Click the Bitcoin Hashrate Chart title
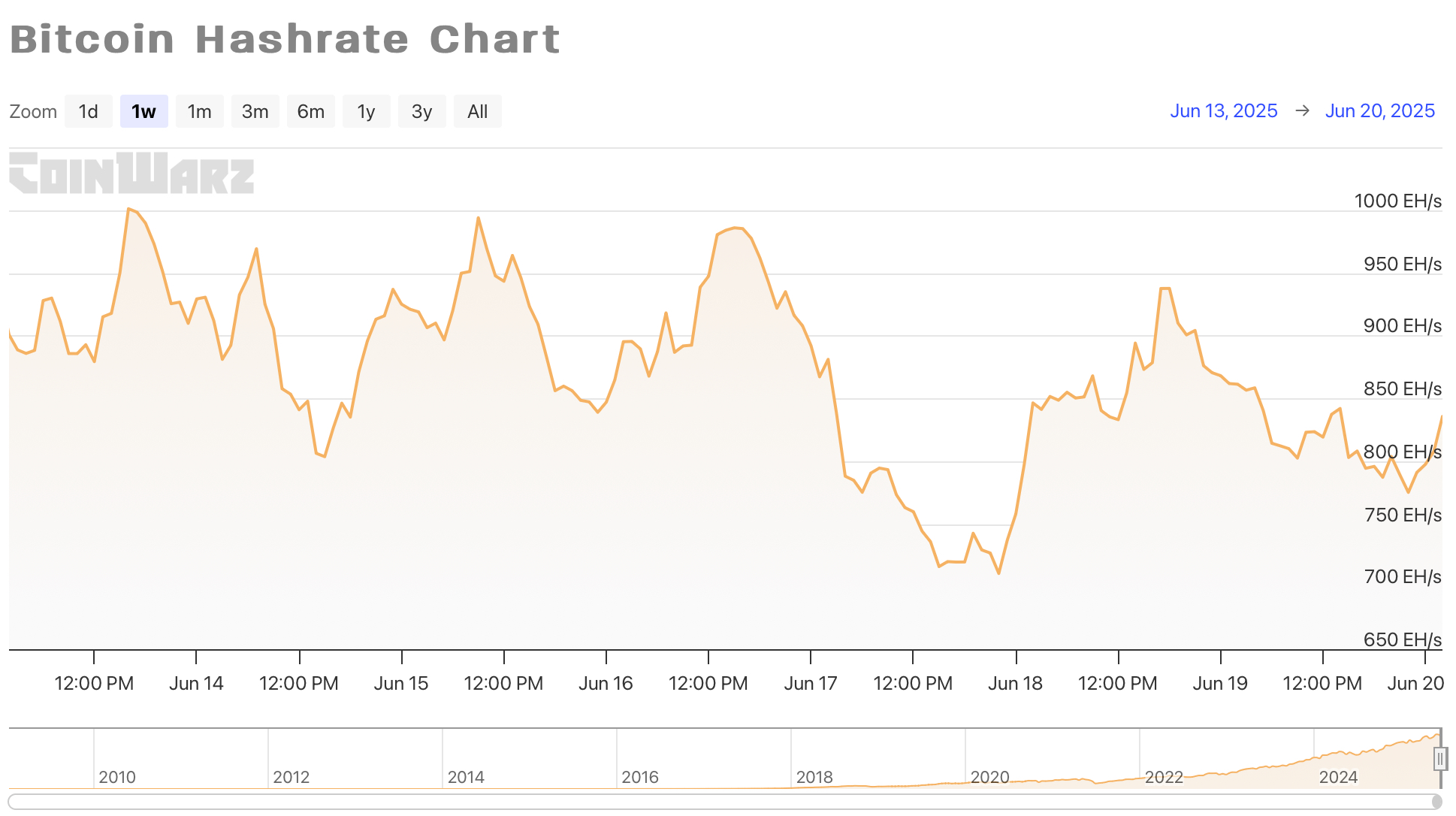The image size is (1456, 816). click(284, 39)
